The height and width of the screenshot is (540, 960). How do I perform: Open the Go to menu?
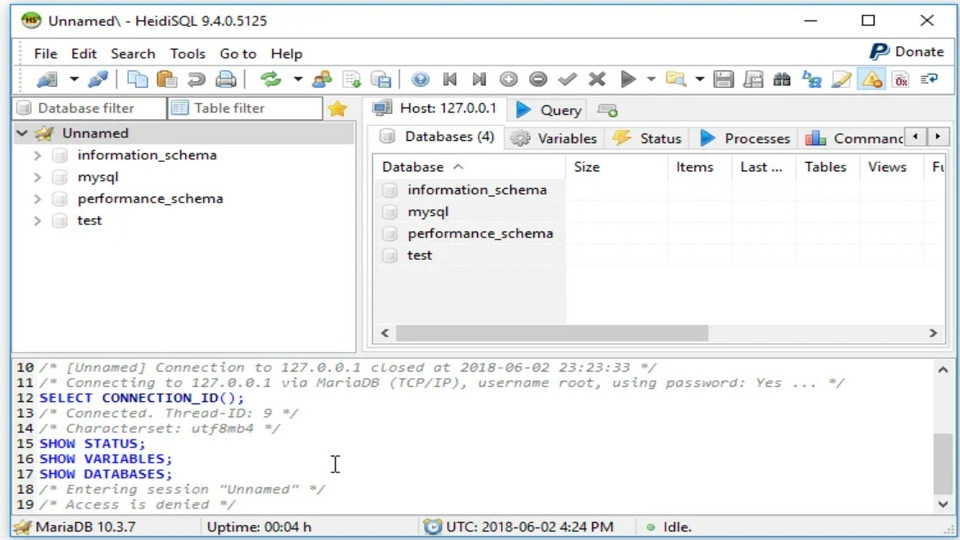[x=238, y=54]
